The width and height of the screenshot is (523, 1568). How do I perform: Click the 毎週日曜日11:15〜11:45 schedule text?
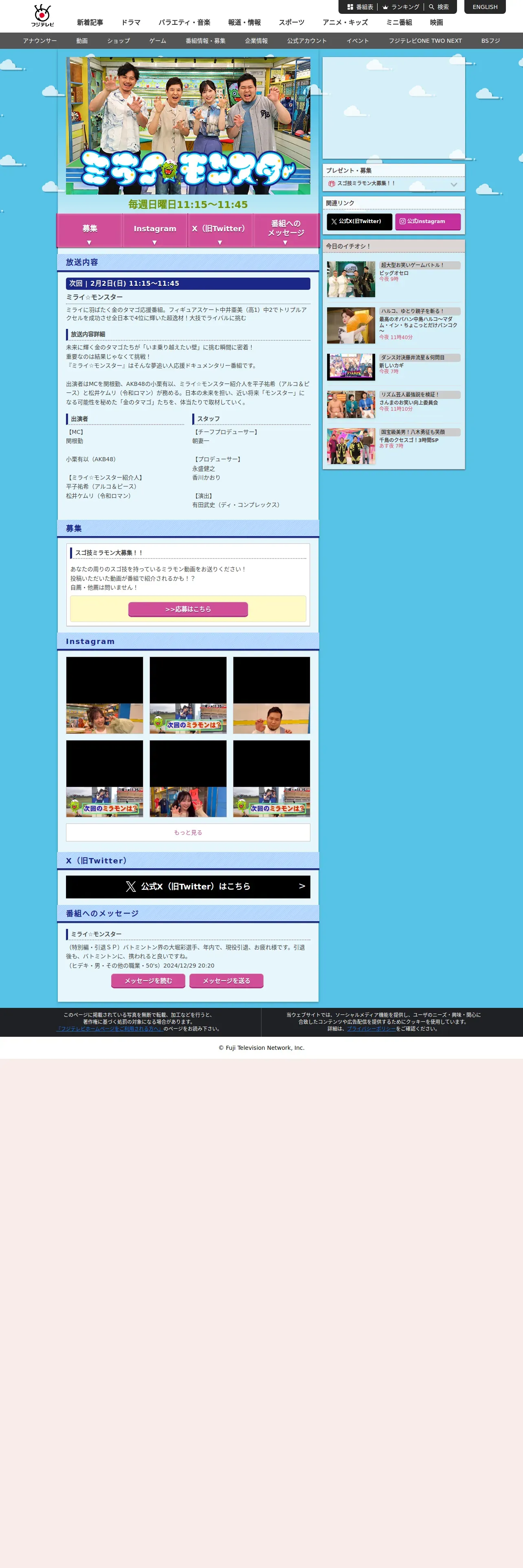(188, 204)
